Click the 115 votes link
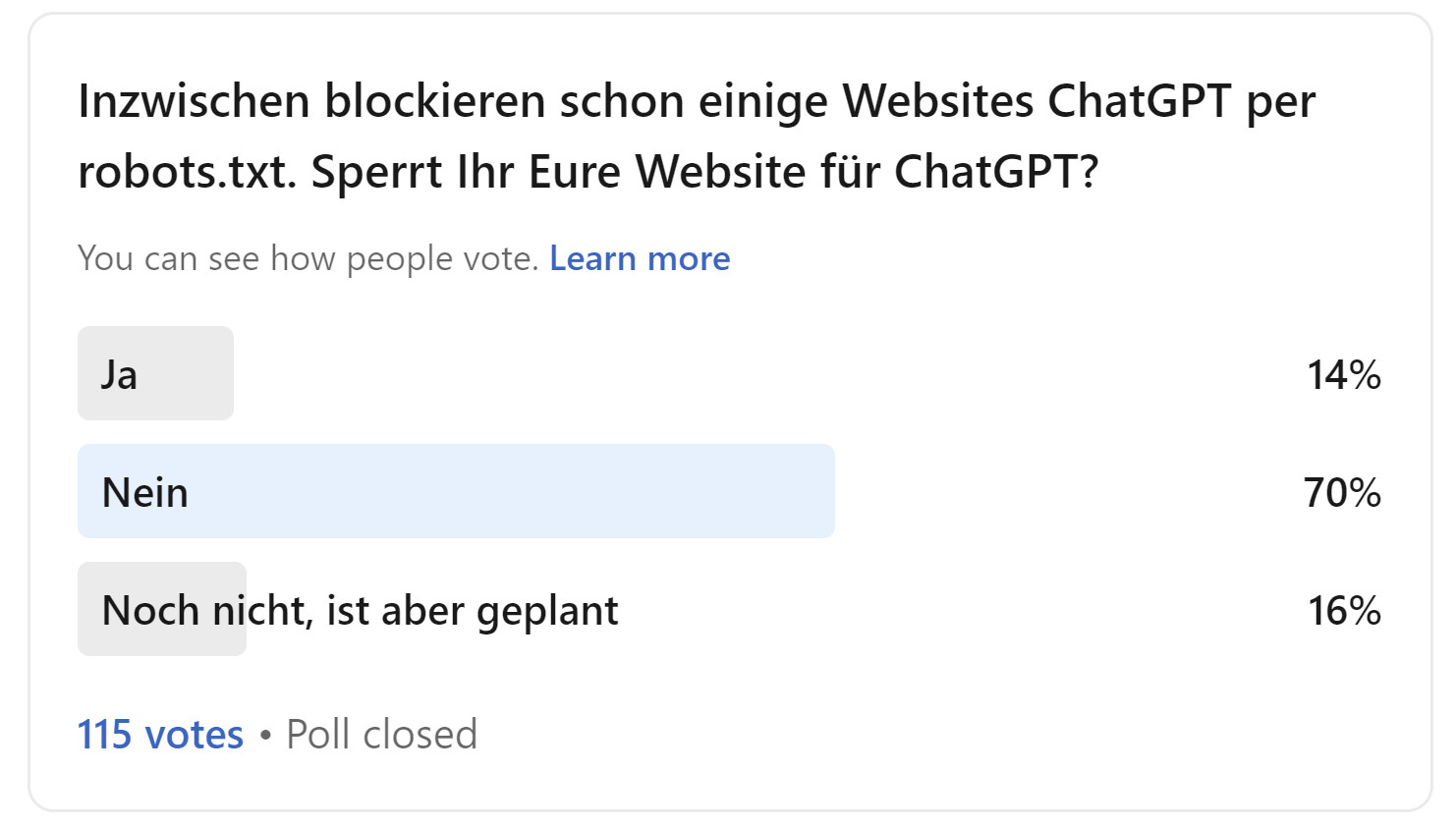 160,734
